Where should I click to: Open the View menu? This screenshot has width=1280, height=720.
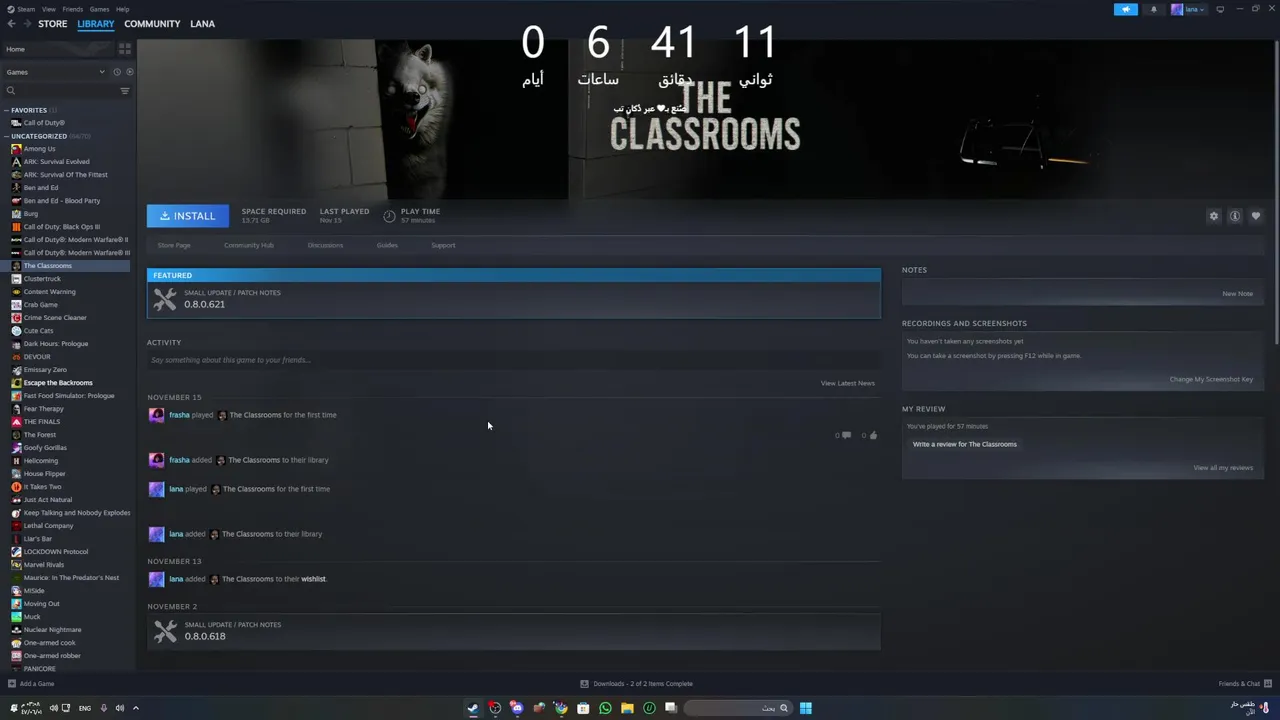48,9
